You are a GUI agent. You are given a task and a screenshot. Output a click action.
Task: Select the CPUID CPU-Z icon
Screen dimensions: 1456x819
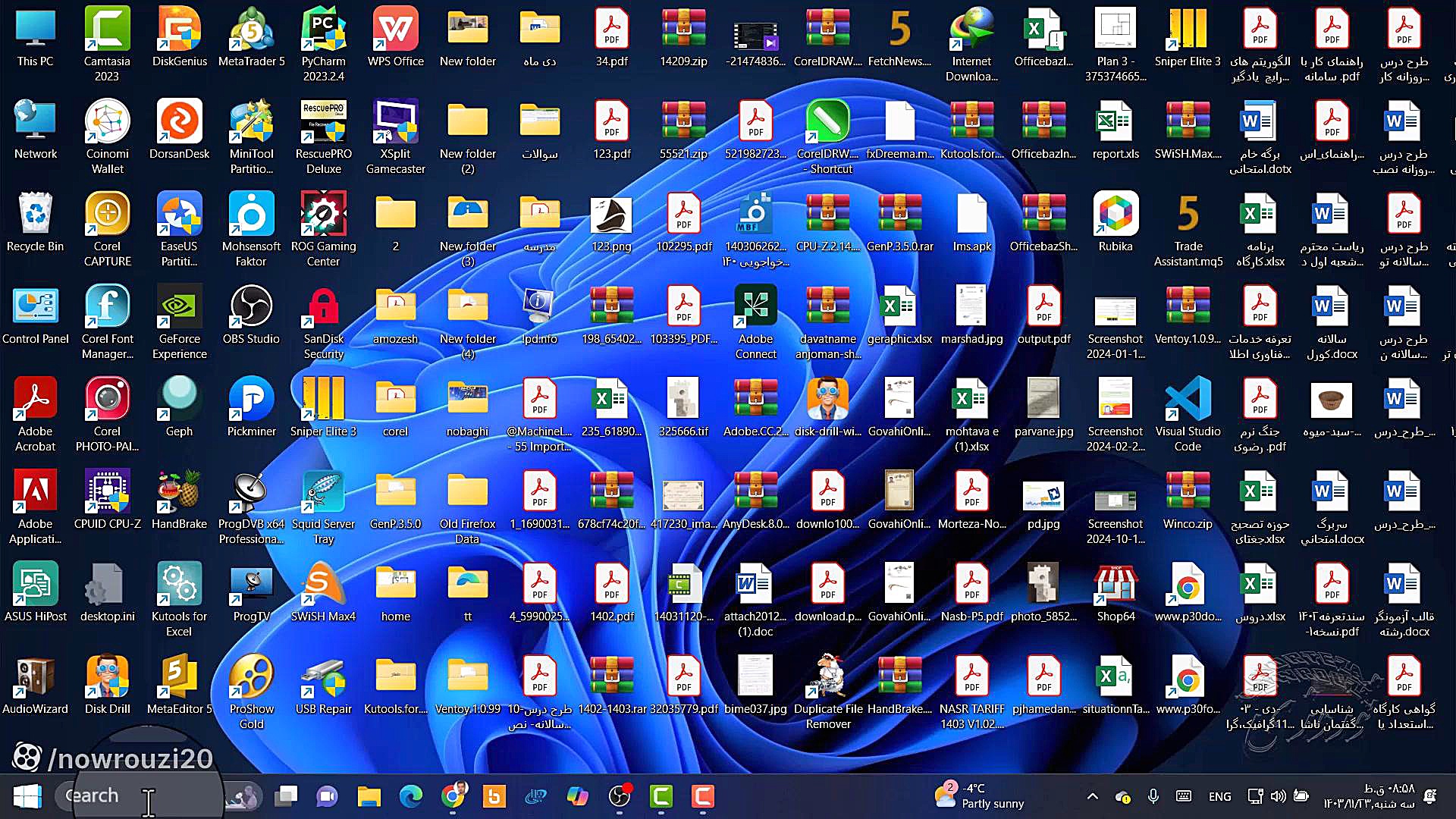coord(107,500)
